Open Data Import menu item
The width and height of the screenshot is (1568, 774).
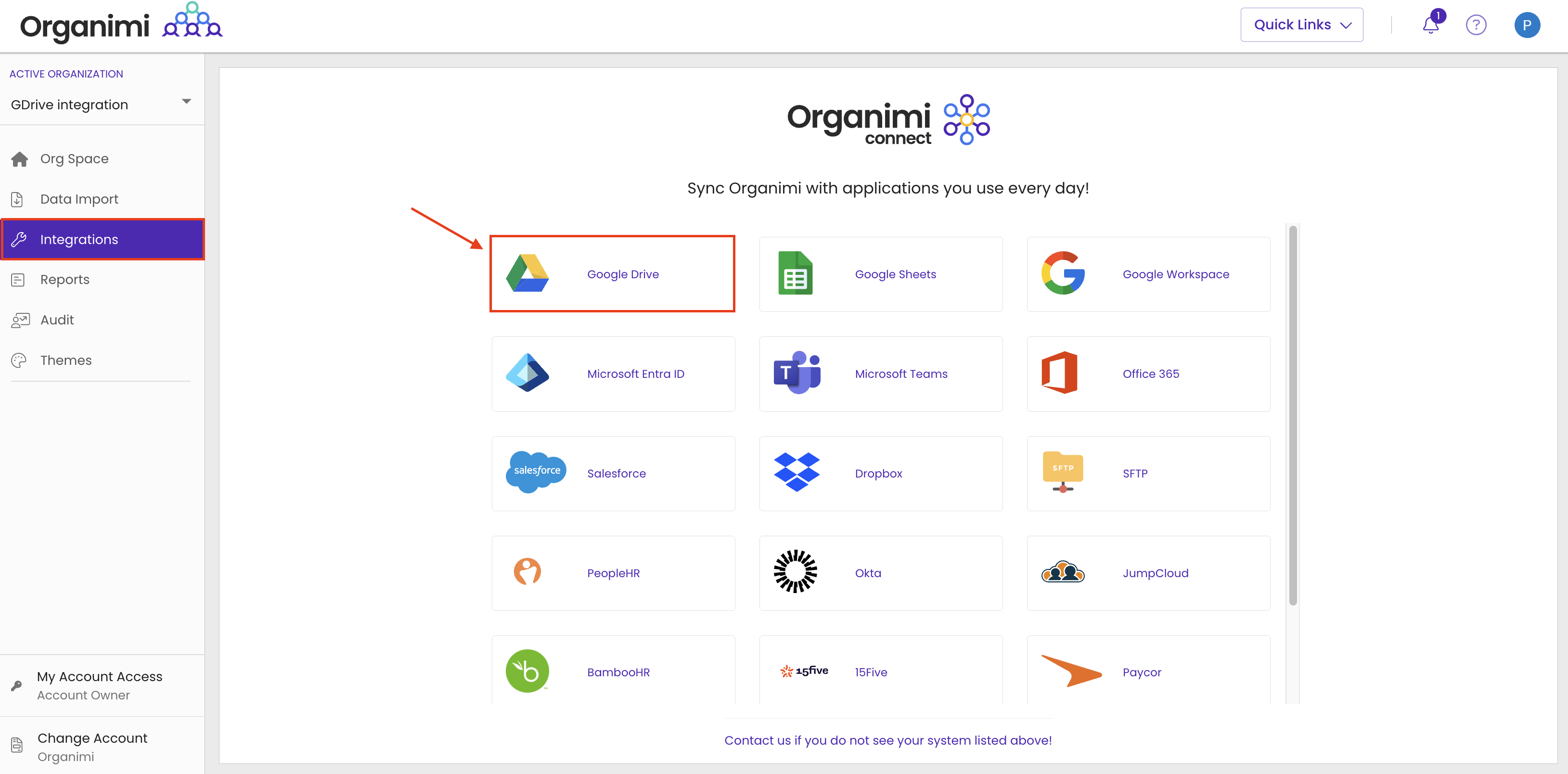(102, 199)
